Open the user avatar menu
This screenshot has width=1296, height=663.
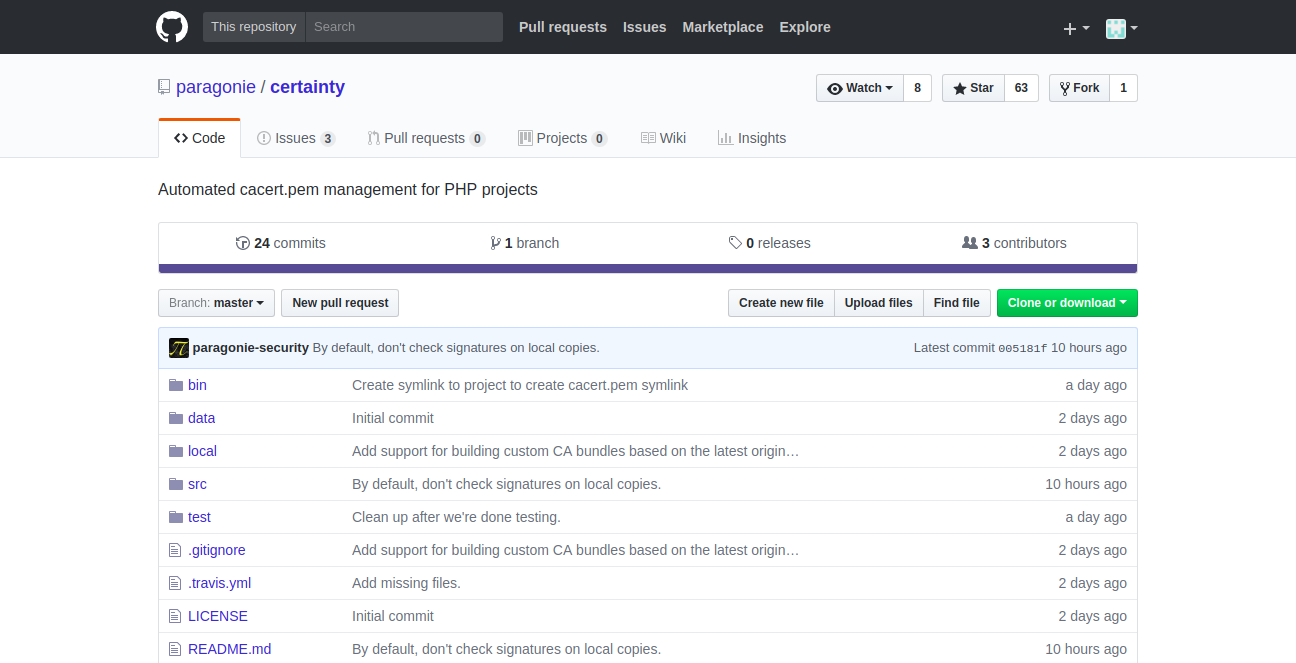(1122, 28)
